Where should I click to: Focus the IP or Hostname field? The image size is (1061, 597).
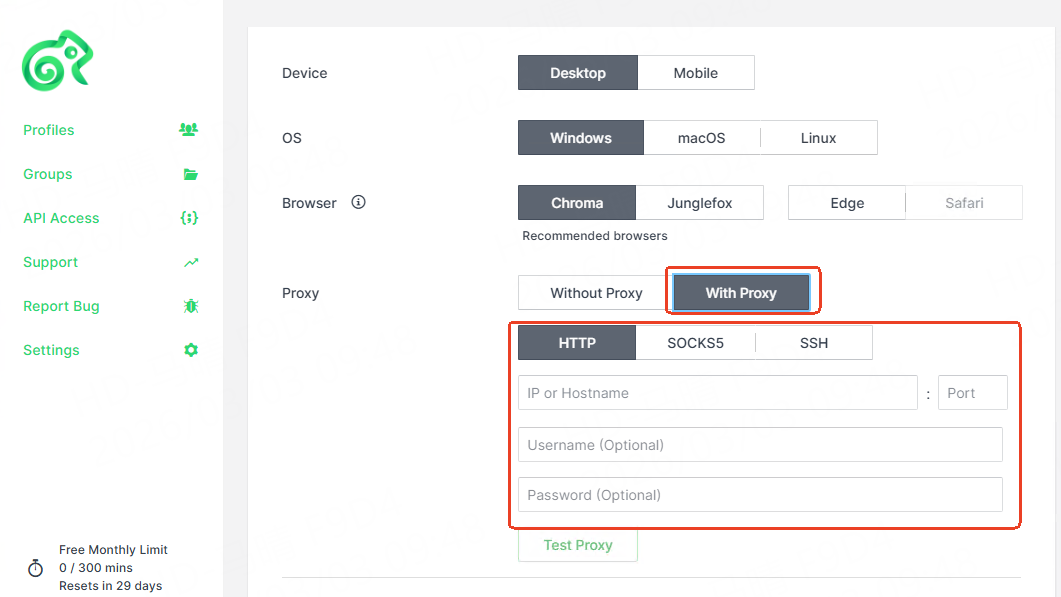click(717, 393)
